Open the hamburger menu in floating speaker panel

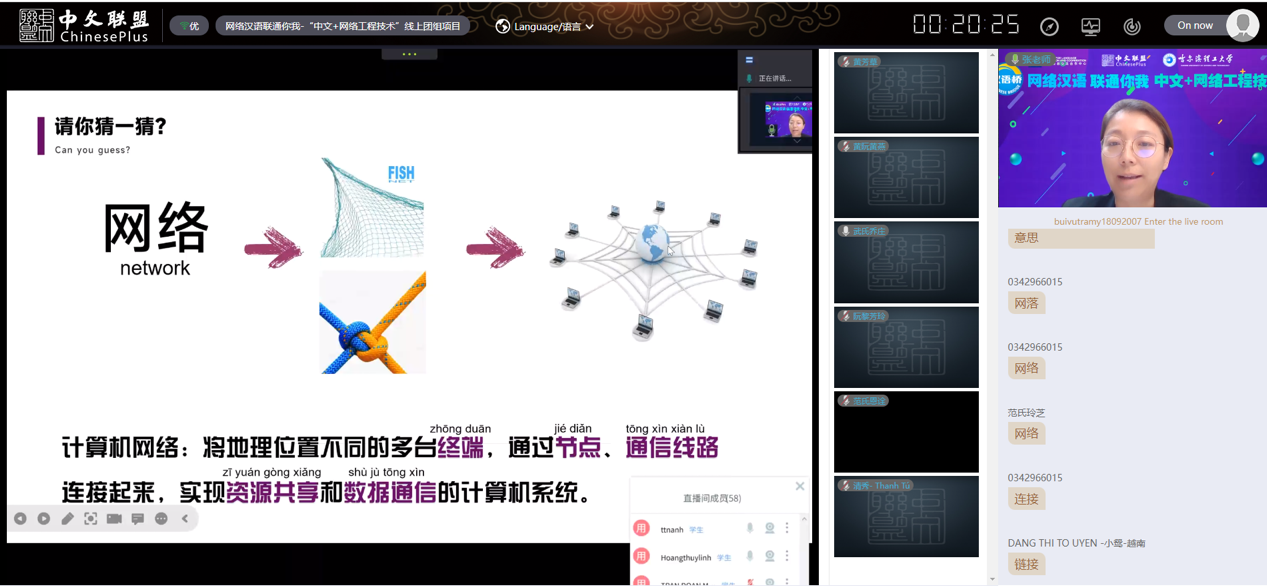[749, 60]
